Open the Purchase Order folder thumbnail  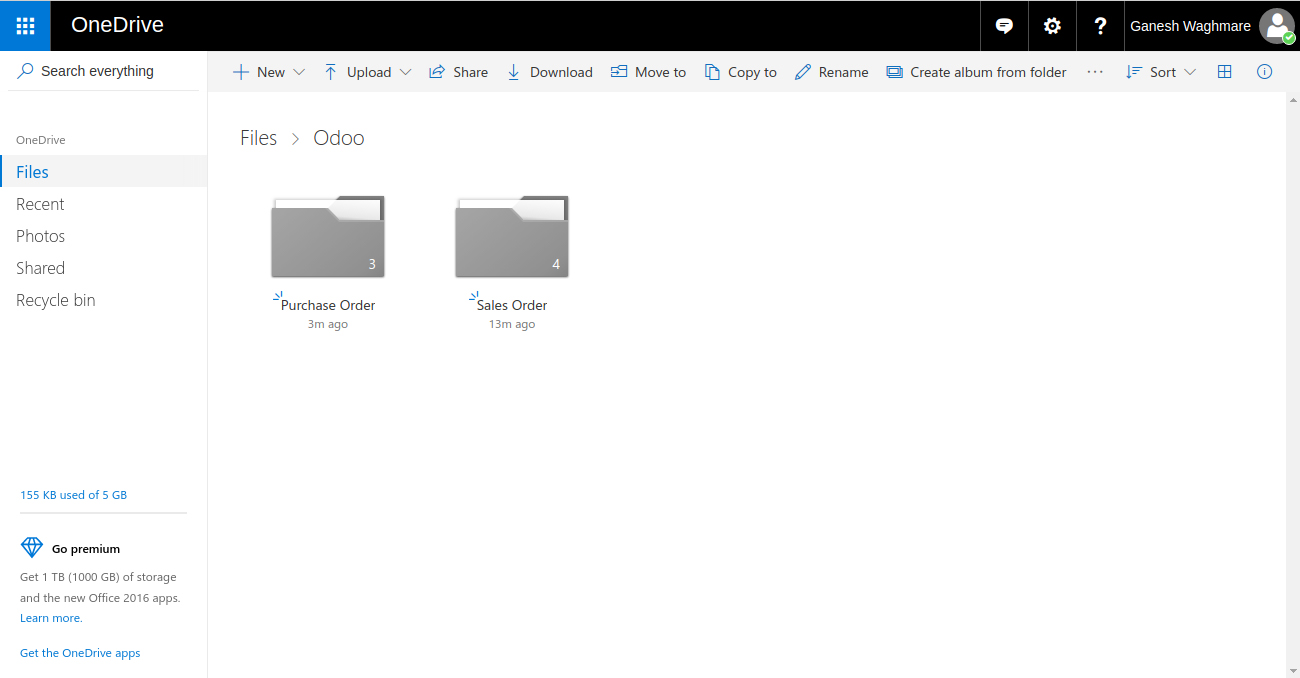[328, 237]
